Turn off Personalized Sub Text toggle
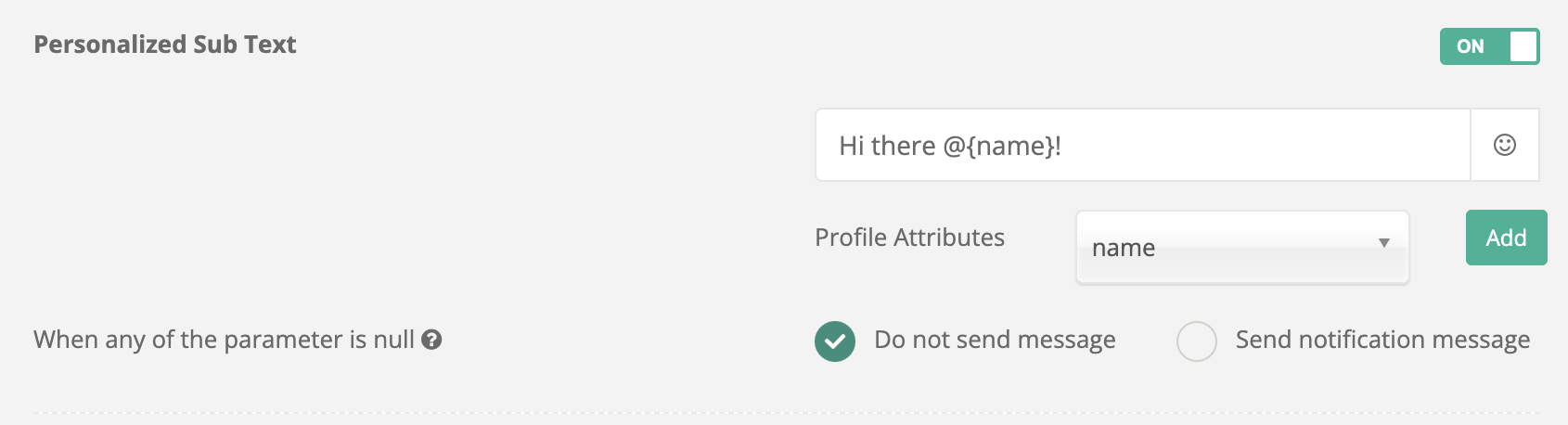The height and width of the screenshot is (425, 1568). tap(1489, 46)
